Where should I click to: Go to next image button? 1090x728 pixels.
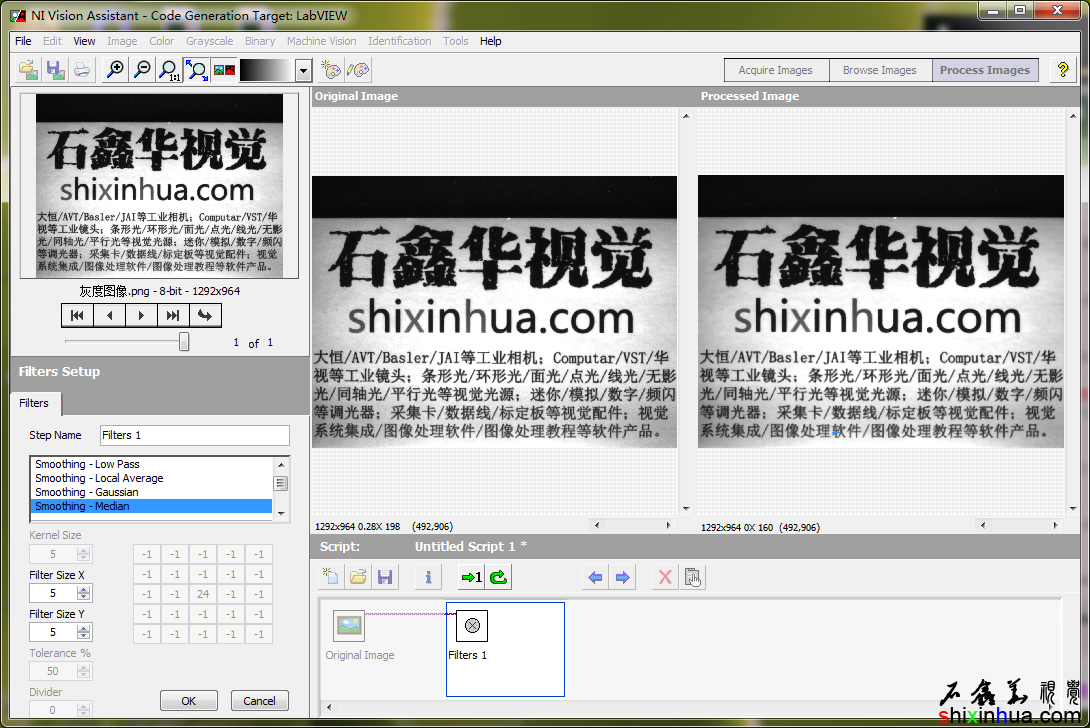pos(141,315)
